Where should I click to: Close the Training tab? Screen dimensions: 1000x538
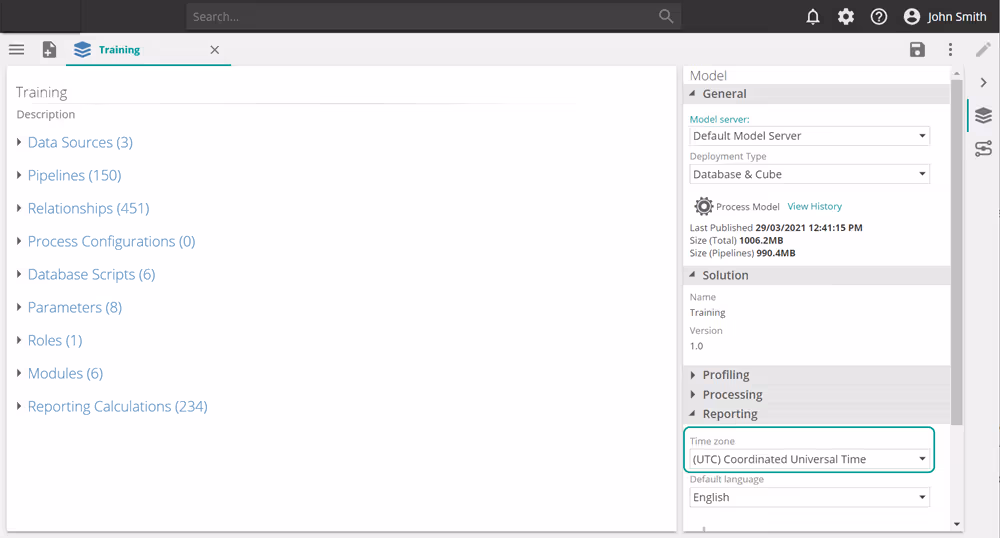(x=215, y=50)
